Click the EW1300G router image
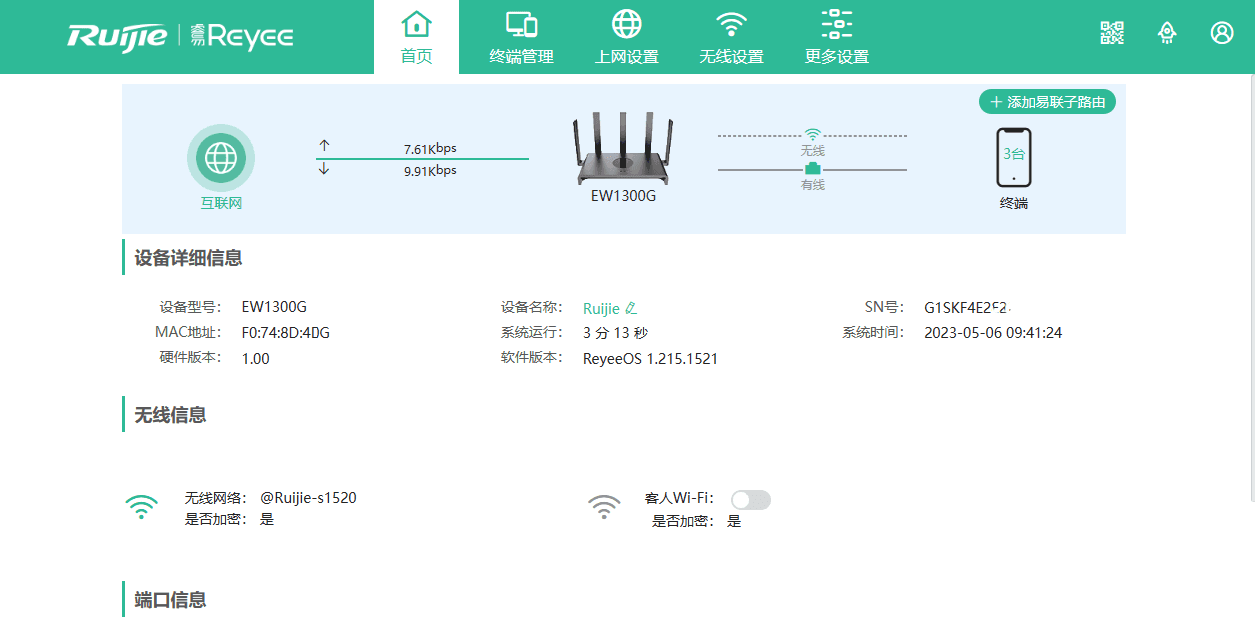1255x636 pixels. 622,148
